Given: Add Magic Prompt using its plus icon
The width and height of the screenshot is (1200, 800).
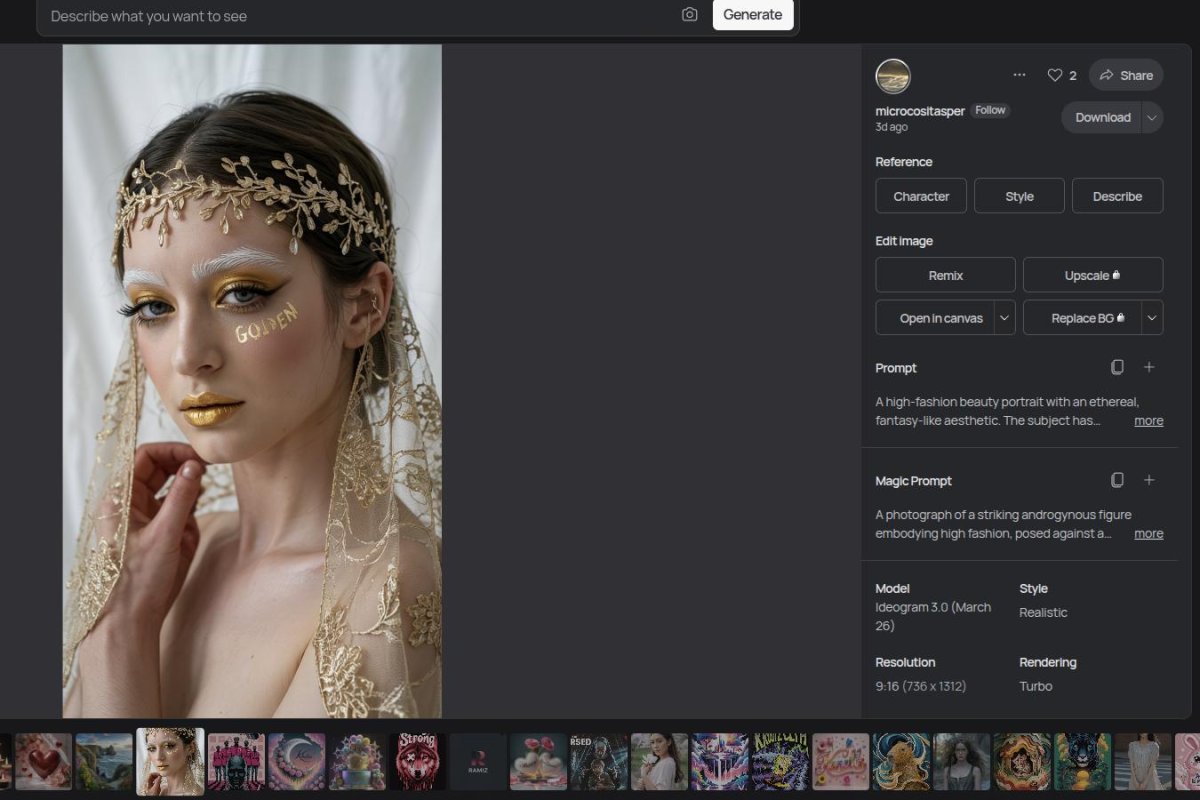Looking at the screenshot, I should tap(1149, 480).
